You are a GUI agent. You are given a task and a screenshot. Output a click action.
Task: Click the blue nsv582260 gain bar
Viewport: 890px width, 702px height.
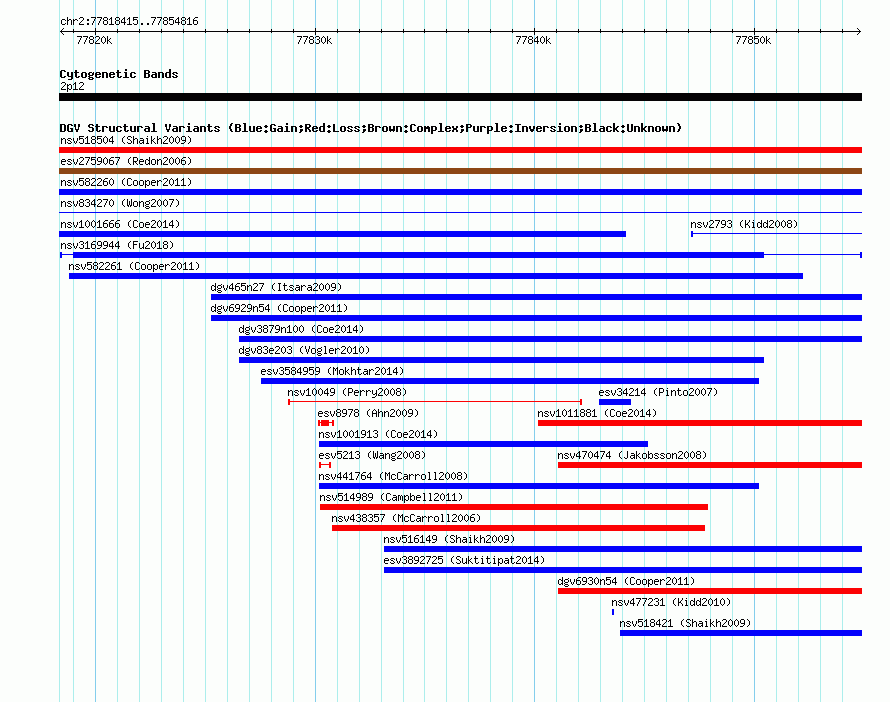click(x=460, y=192)
